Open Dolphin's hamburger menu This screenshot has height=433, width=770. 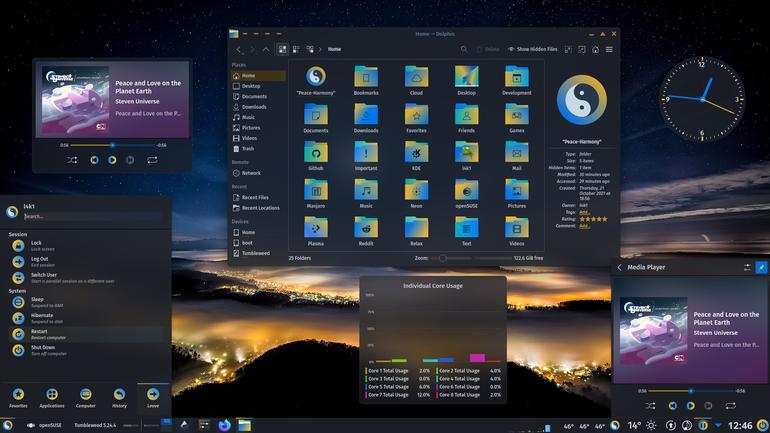(x=609, y=49)
